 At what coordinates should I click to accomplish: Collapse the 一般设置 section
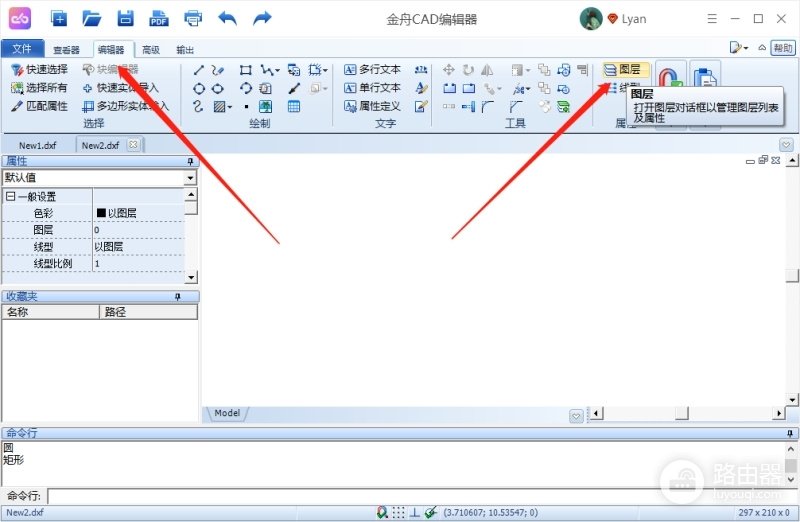[10, 196]
